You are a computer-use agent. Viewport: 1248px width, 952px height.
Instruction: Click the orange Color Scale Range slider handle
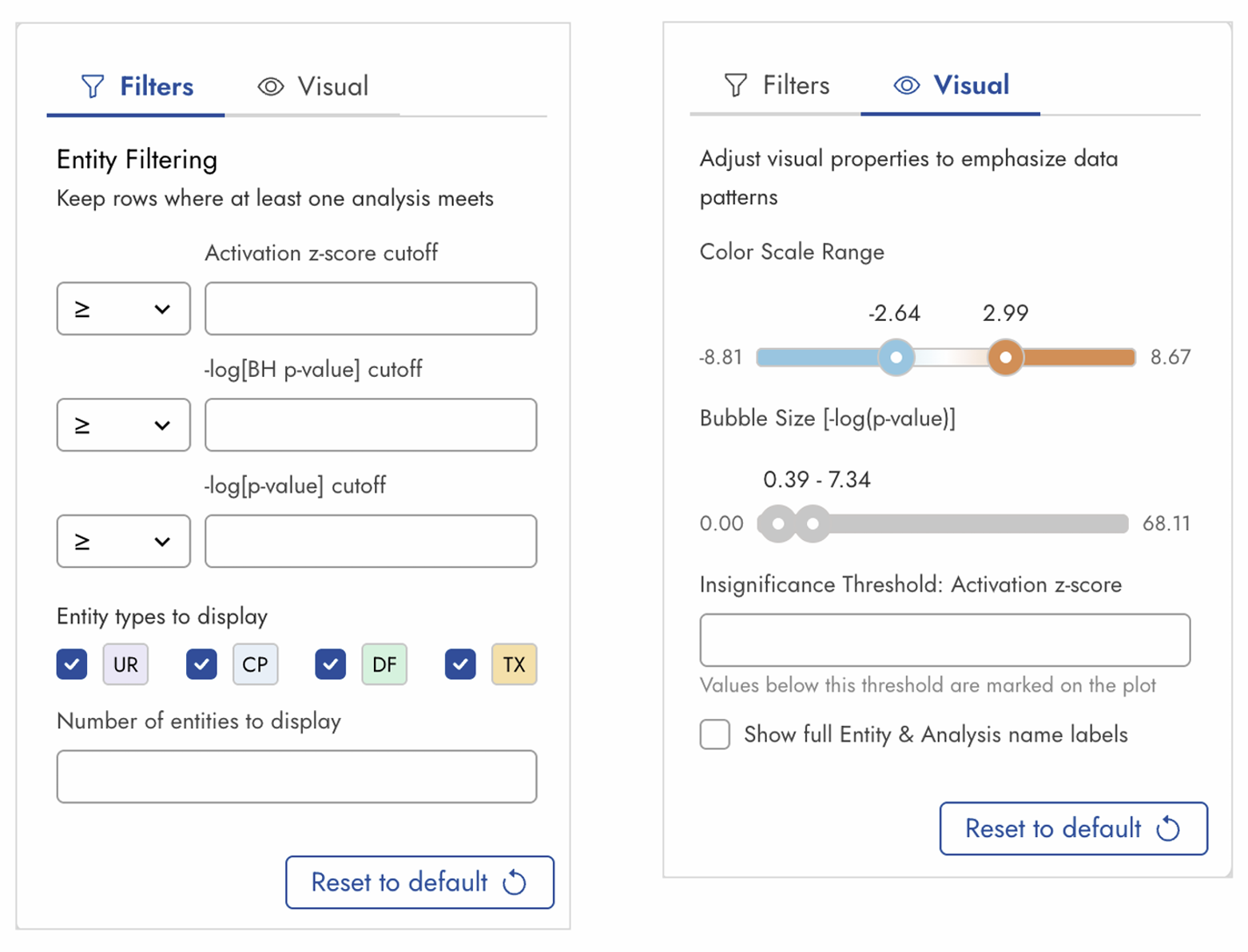point(1006,357)
